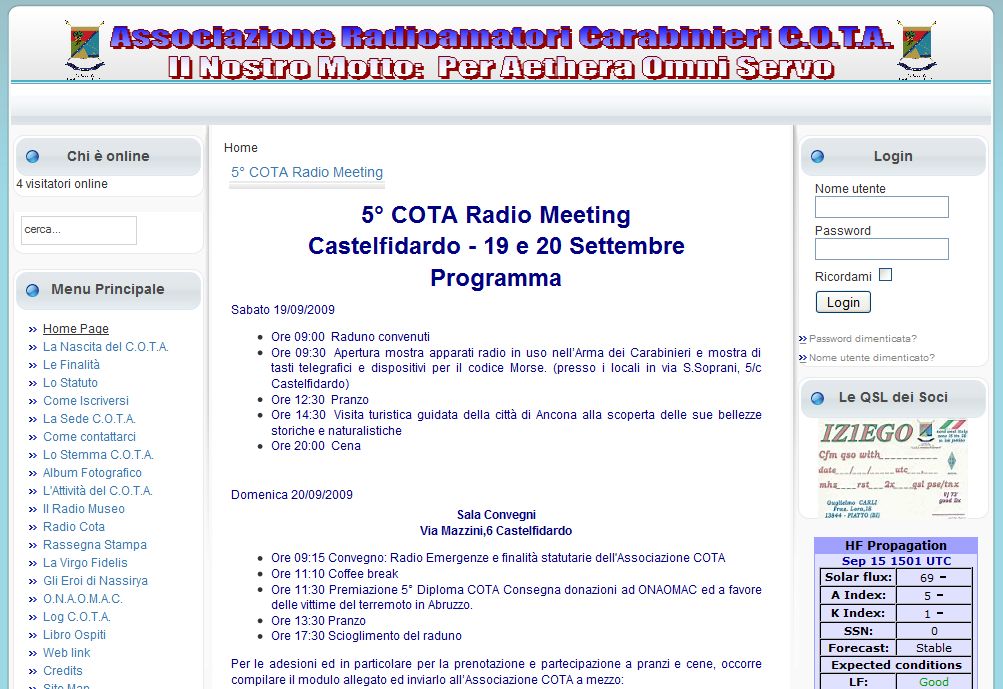Click the cerca... search box
1003x689 pixels.
pyautogui.click(x=79, y=230)
